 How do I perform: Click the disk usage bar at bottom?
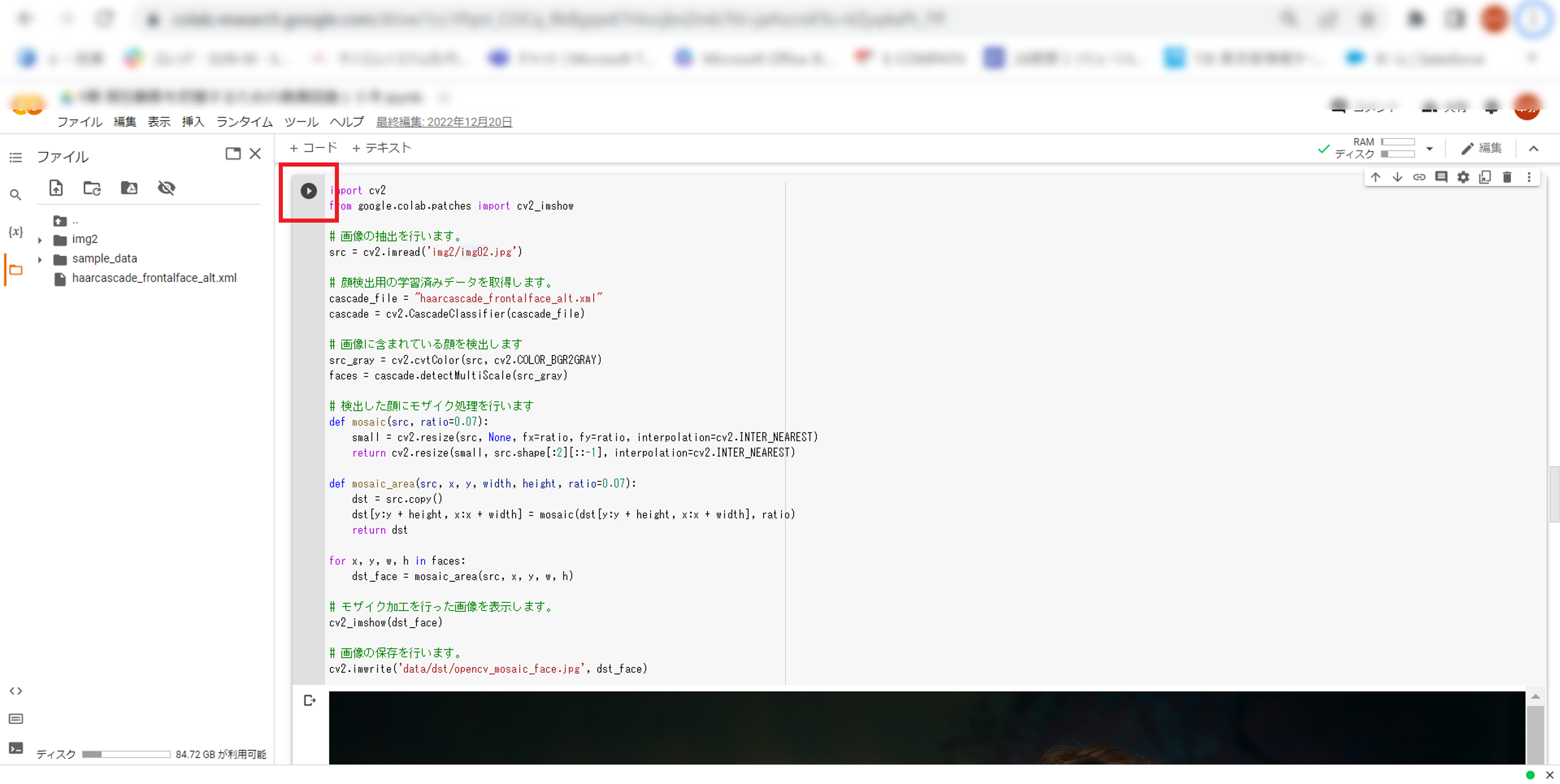pyautogui.click(x=126, y=754)
